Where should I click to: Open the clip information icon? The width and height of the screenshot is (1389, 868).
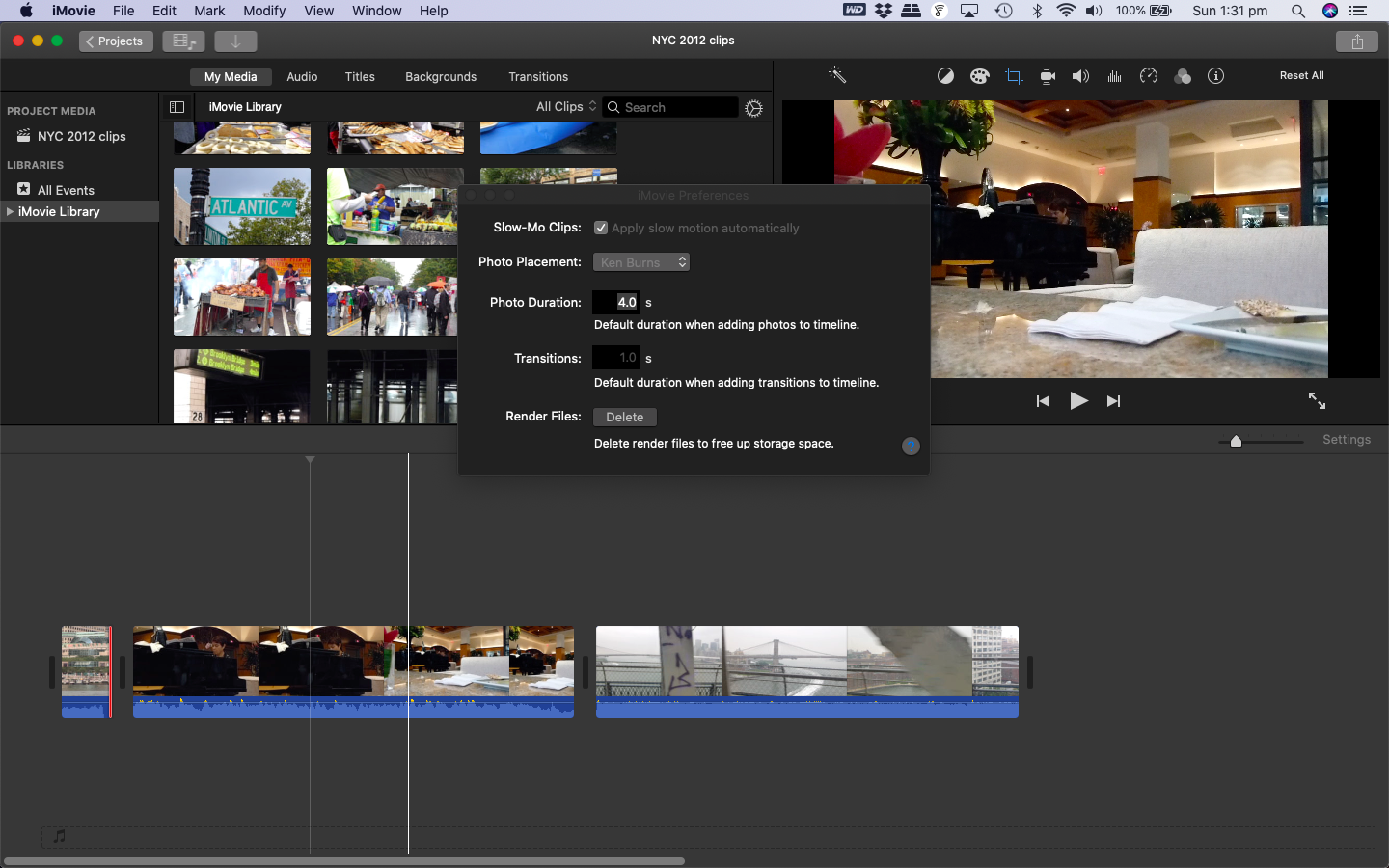tap(1215, 76)
